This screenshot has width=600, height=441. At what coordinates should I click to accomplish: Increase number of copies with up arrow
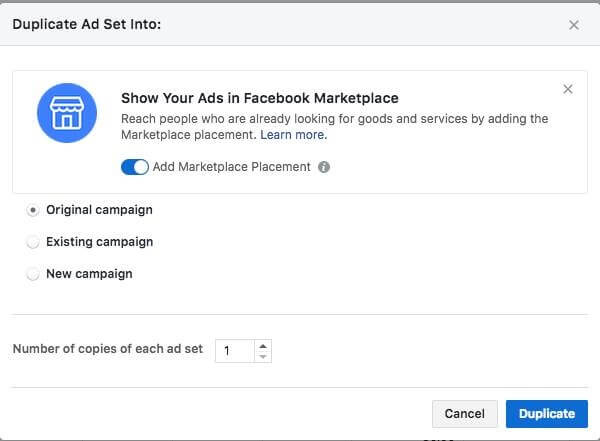tap(263, 346)
